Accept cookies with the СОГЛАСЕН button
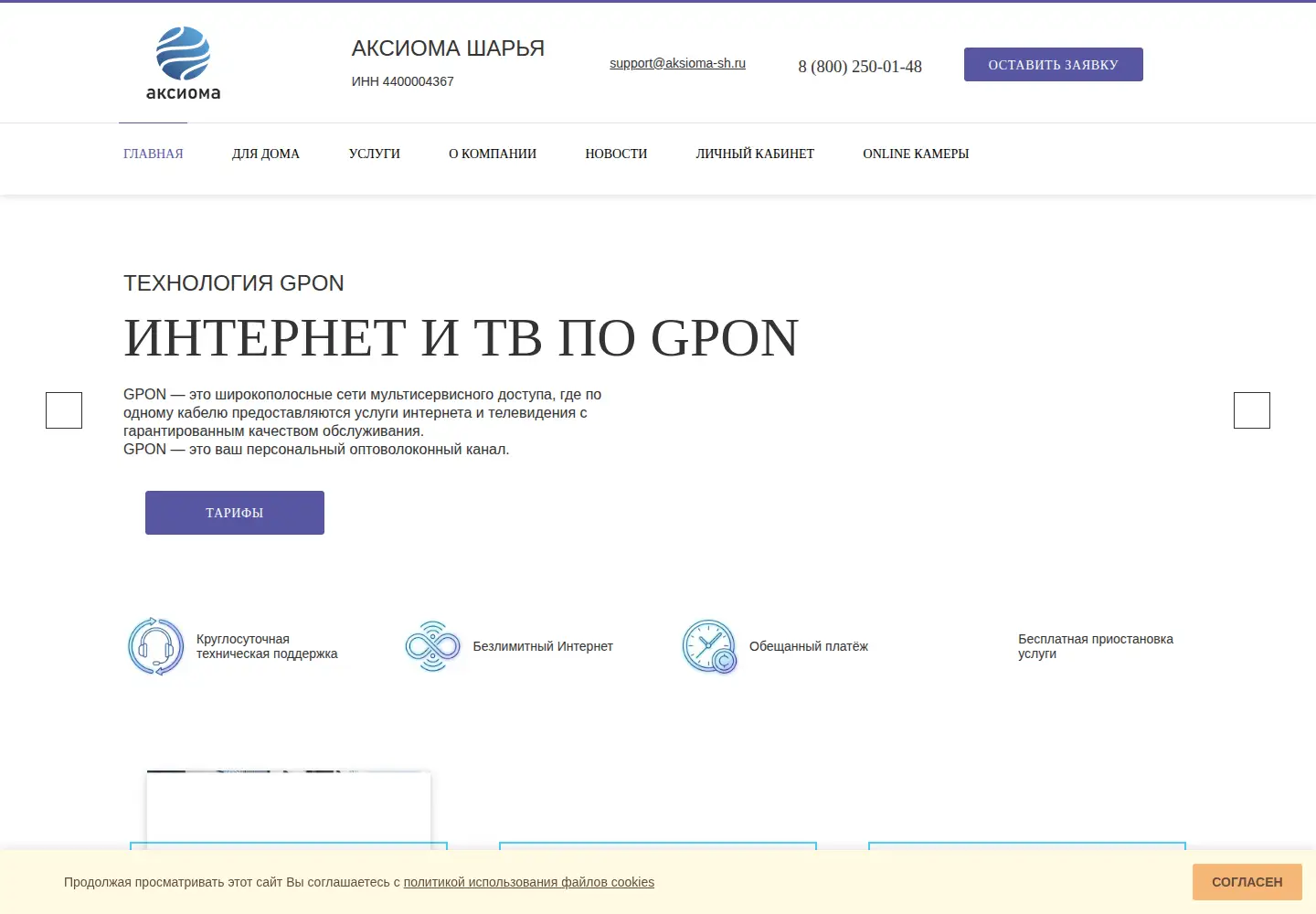1316x914 pixels. pos(1247,882)
